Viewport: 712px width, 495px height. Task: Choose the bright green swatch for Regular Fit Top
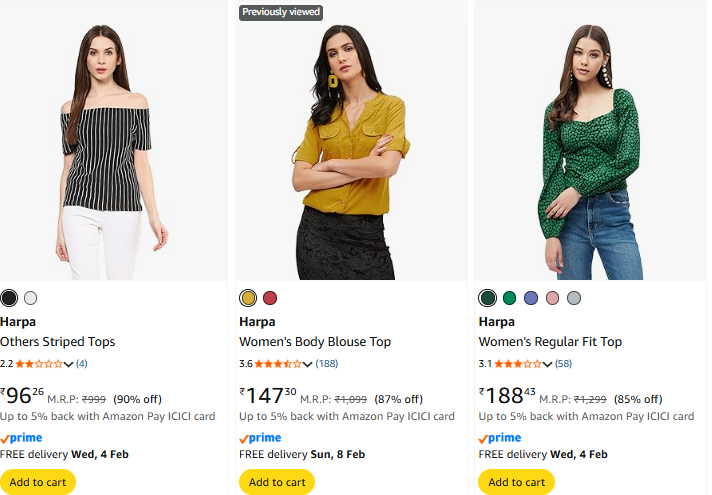pyautogui.click(x=510, y=298)
